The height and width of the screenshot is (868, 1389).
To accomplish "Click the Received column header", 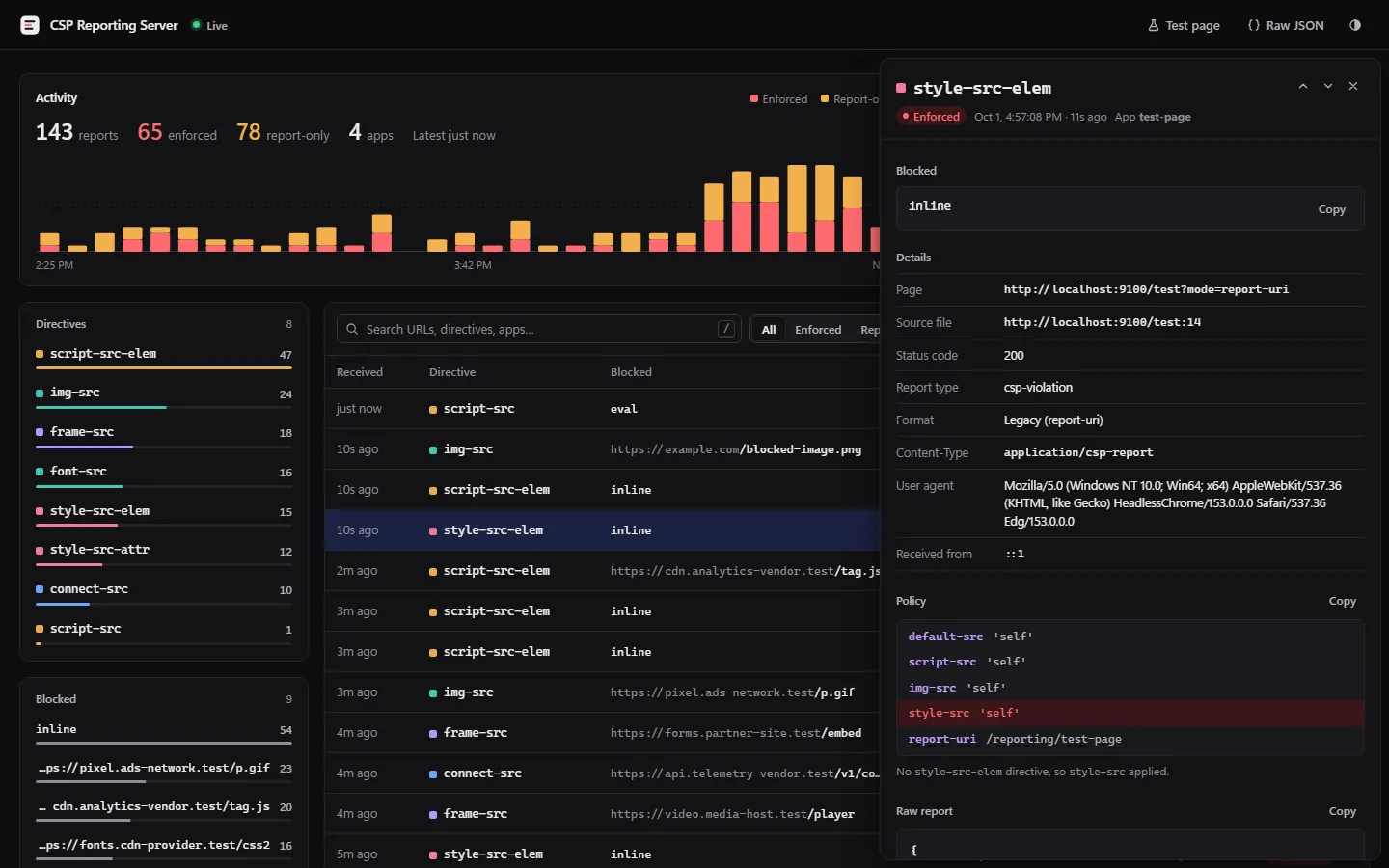I will coord(360,372).
